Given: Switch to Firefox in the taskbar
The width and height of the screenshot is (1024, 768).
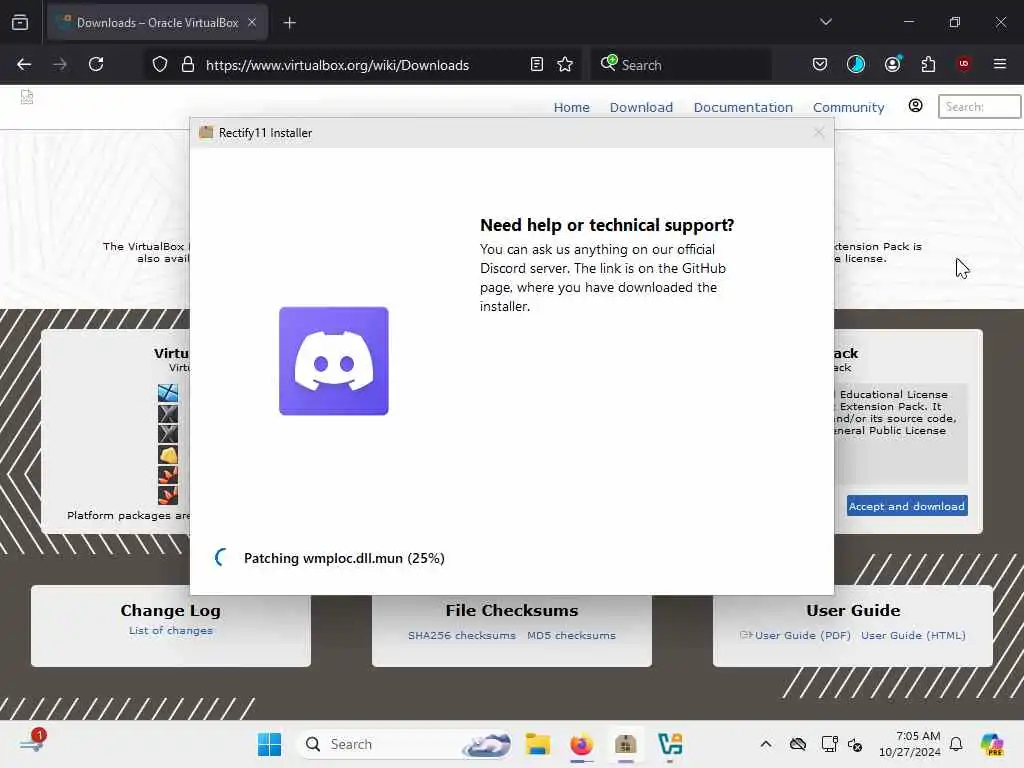Looking at the screenshot, I should [581, 744].
